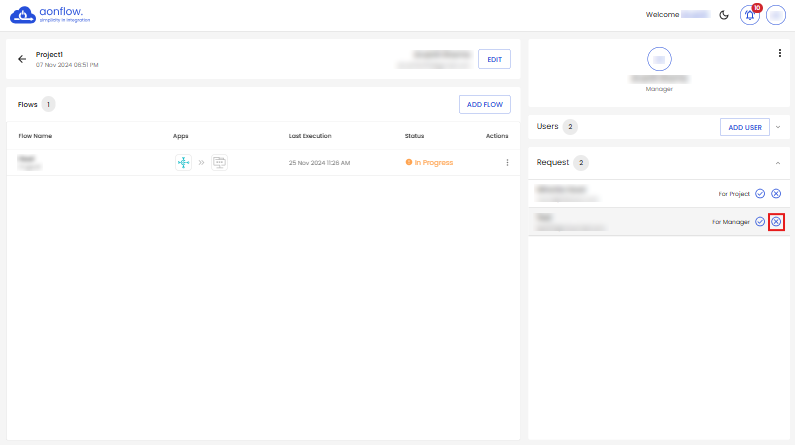Open the notifications bell
The image size is (795, 445).
tap(749, 15)
